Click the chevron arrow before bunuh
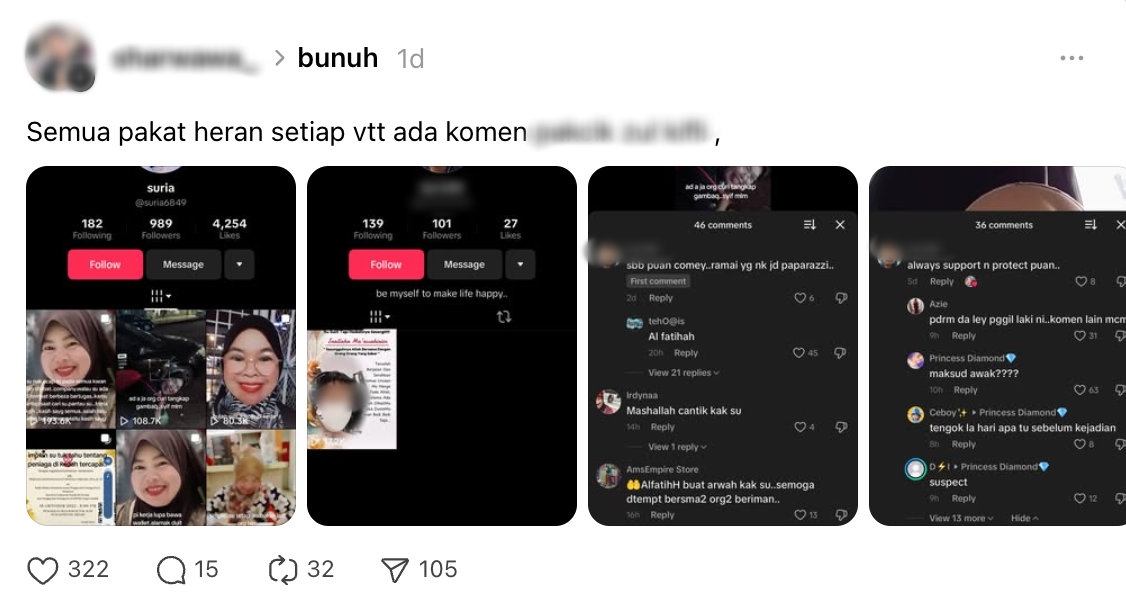1126x606 pixels. [279, 58]
